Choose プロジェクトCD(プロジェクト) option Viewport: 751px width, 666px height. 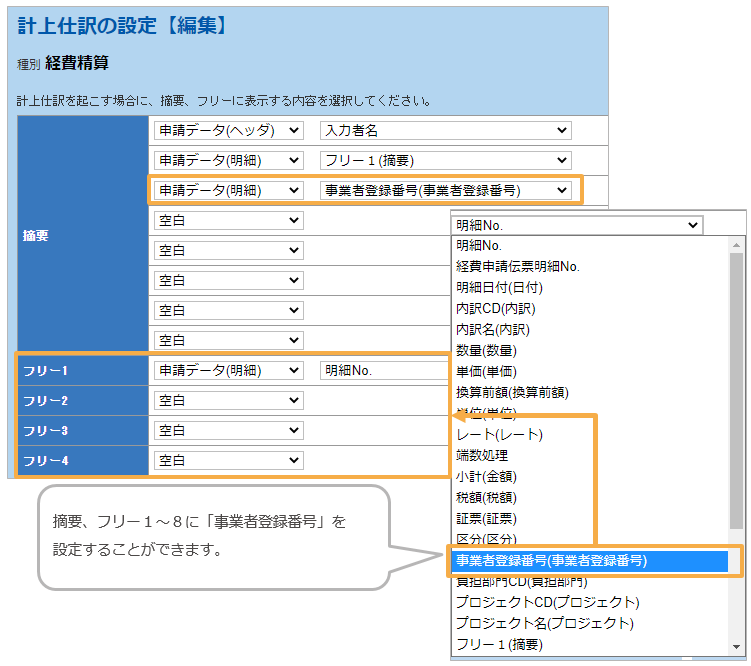pyautogui.click(x=547, y=602)
